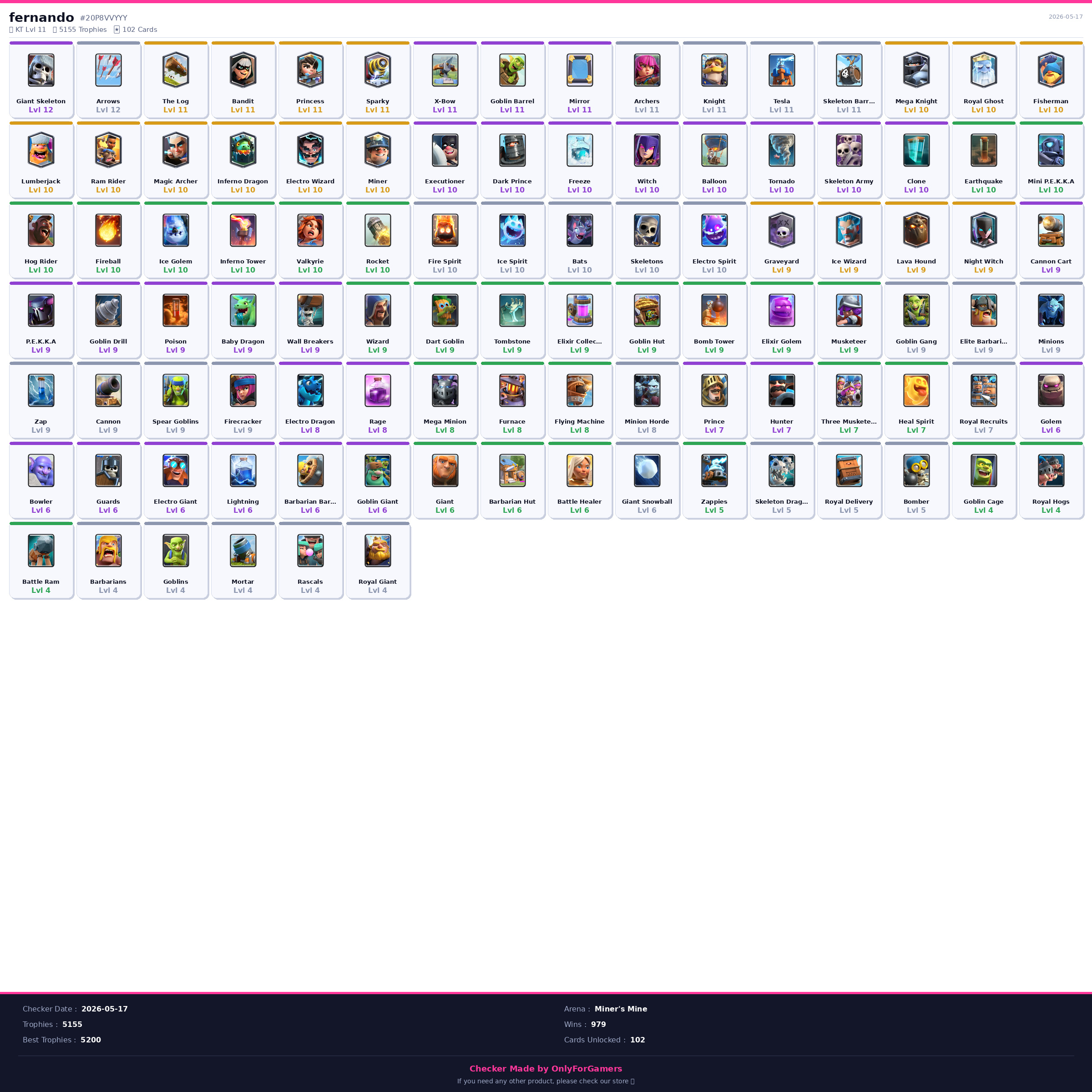The height and width of the screenshot is (1092, 1092).
Task: Click the Best Trophies value 5200
Action: pyautogui.click(x=91, y=1040)
